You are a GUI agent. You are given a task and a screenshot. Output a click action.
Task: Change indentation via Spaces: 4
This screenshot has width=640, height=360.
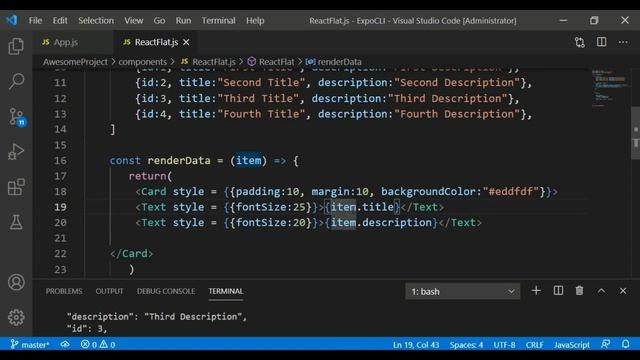(466, 344)
